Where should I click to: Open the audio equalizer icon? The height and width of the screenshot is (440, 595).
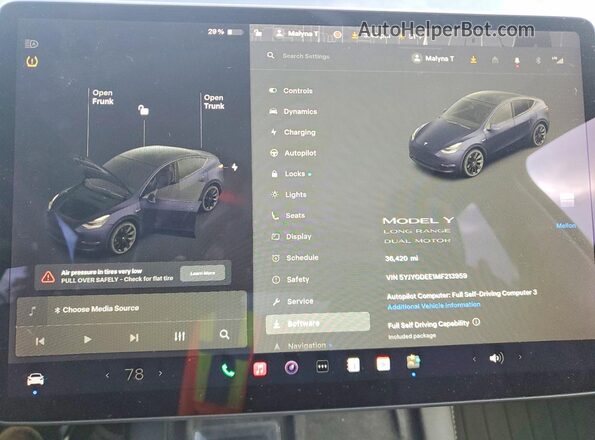179,336
